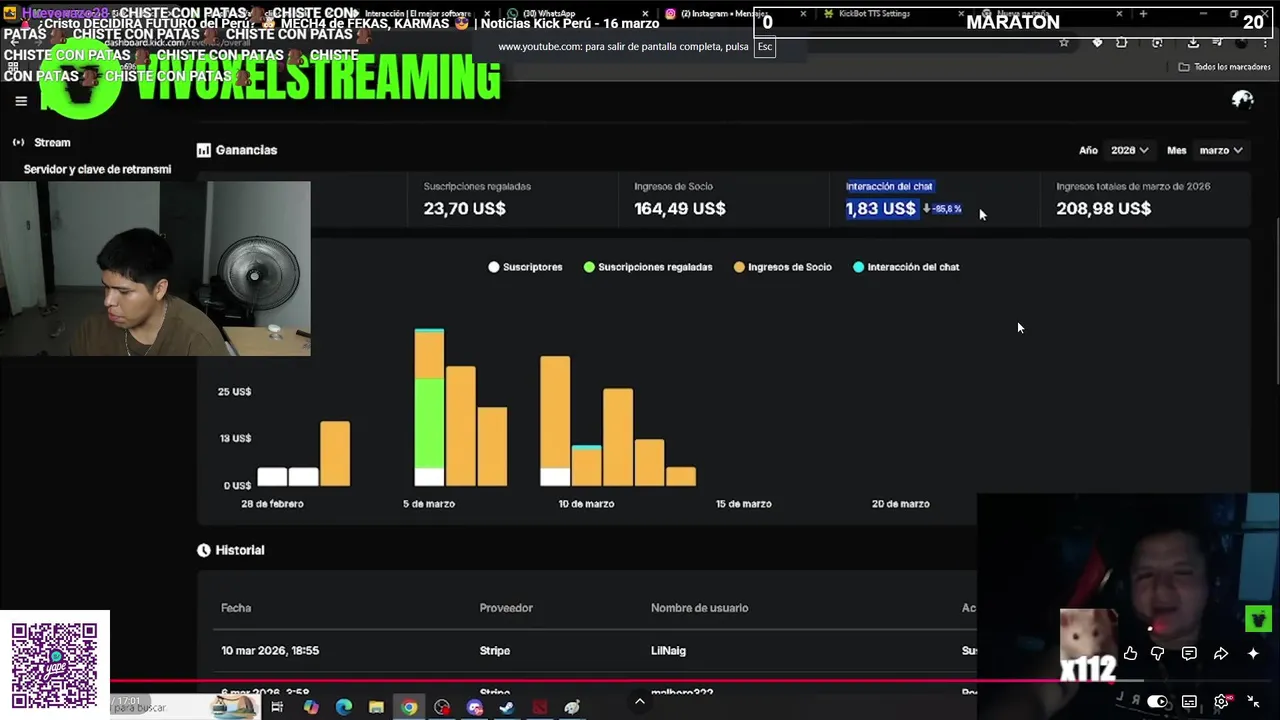Click the Historial clock icon
Image resolution: width=1280 pixels, height=720 pixels.
tap(204, 551)
